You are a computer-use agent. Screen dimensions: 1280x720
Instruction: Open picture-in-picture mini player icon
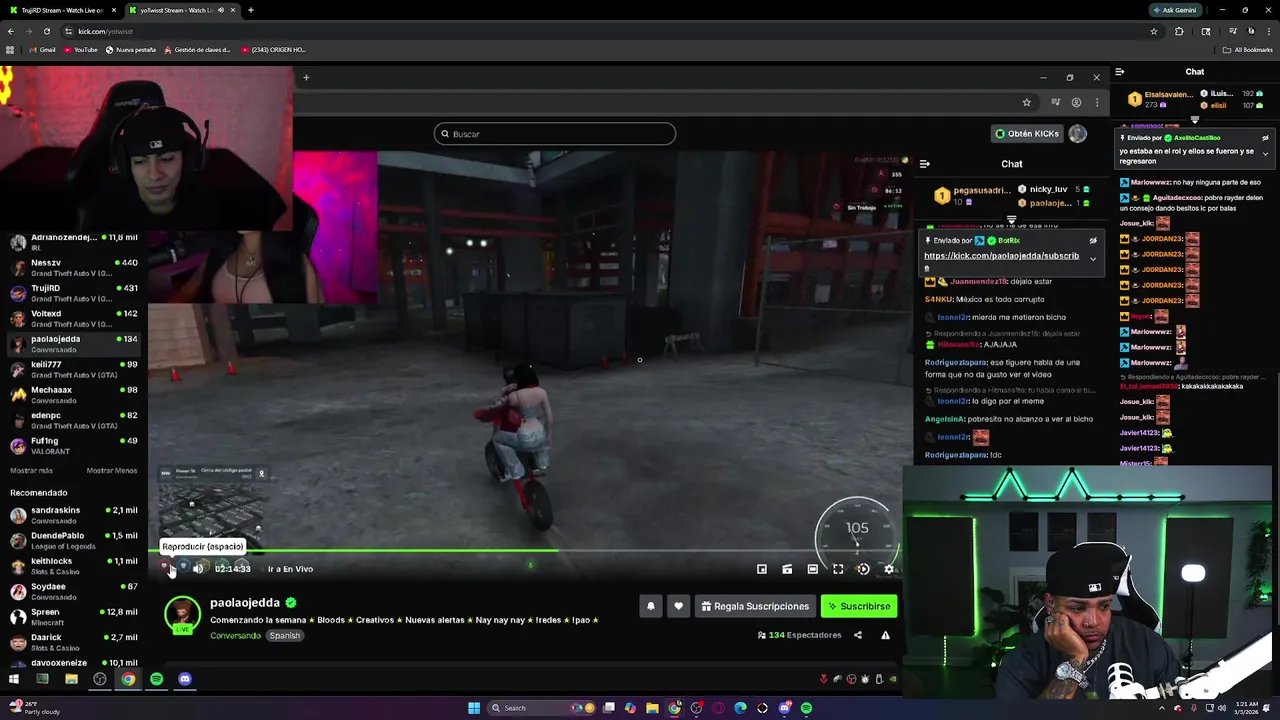[762, 569]
